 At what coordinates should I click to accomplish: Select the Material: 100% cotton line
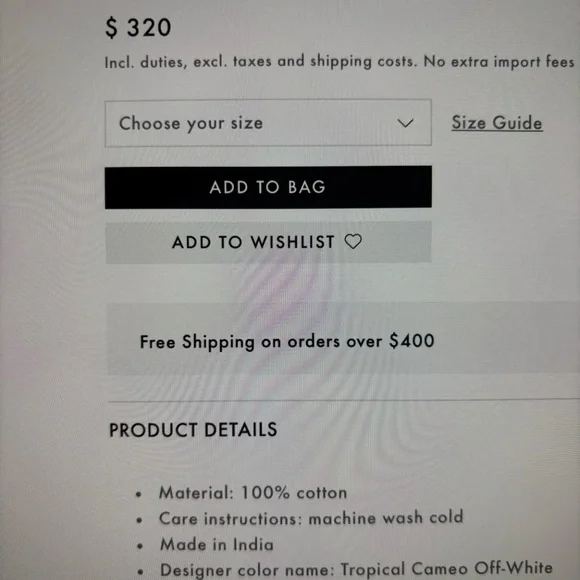[x=253, y=493]
